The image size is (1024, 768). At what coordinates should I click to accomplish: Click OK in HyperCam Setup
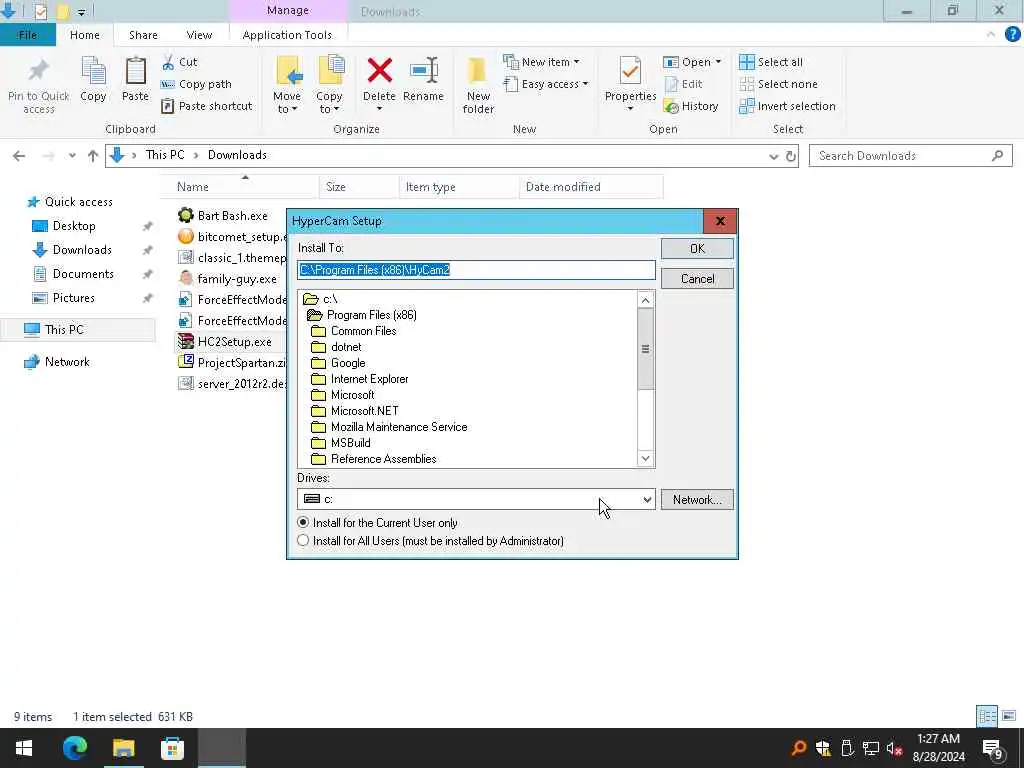(697, 249)
